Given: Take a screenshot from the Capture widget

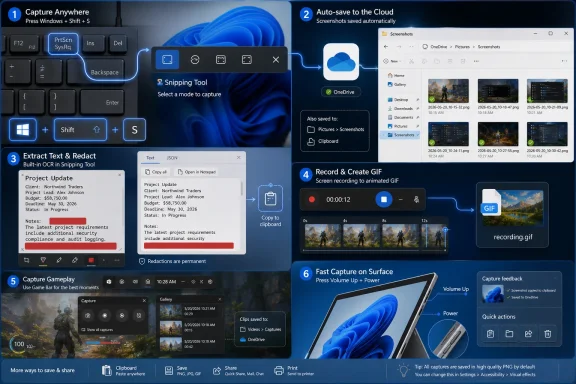Looking at the screenshot, I should pyautogui.click(x=88, y=315).
